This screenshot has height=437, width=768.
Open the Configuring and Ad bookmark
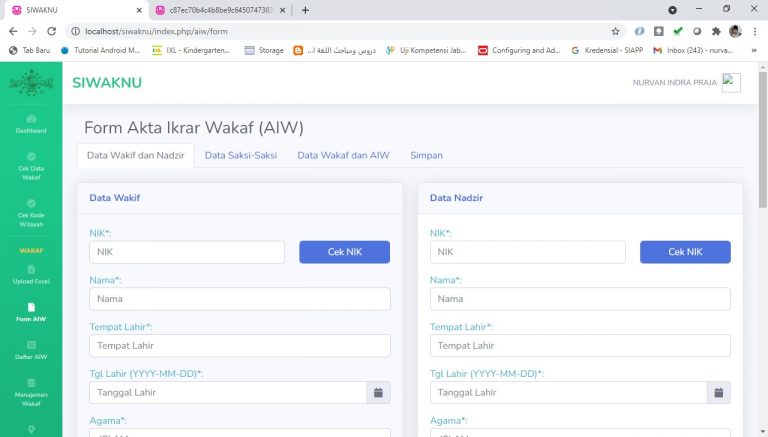point(519,50)
